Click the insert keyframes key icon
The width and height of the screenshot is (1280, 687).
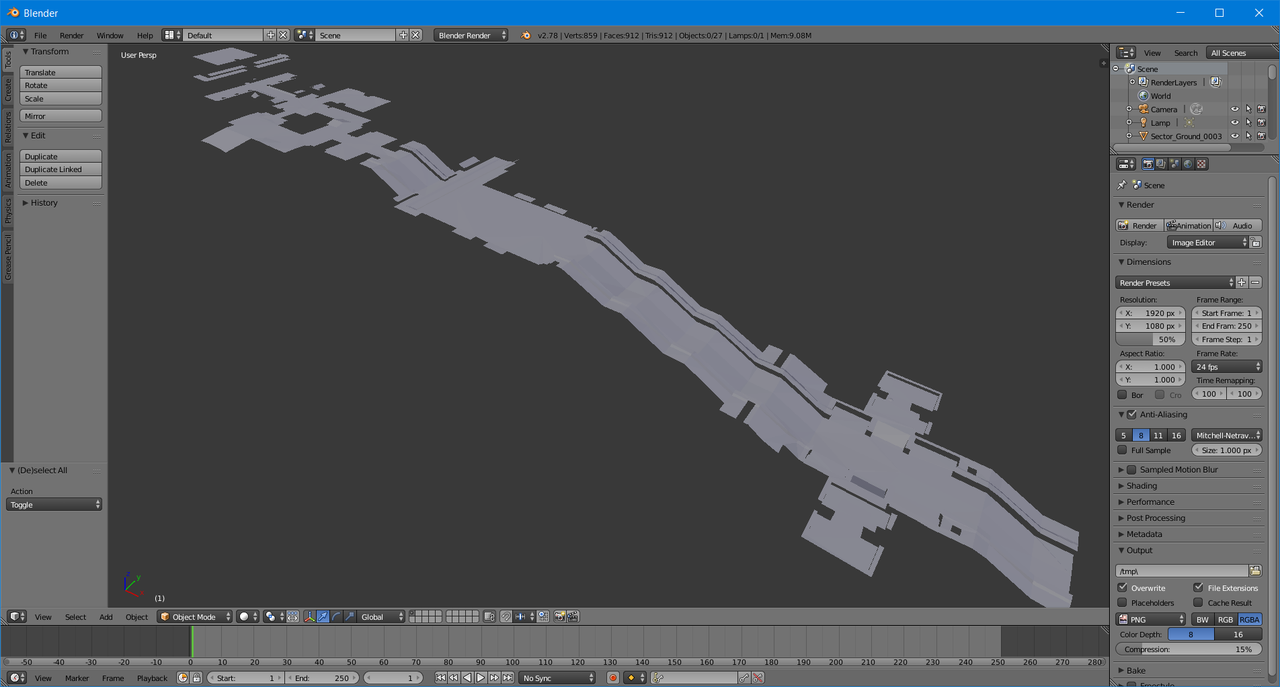click(743, 678)
